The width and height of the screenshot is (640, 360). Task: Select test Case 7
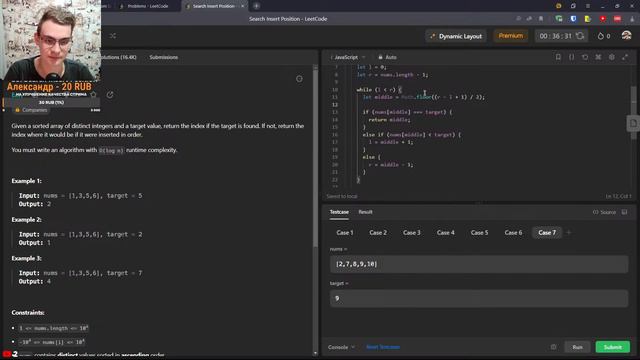[547, 233]
